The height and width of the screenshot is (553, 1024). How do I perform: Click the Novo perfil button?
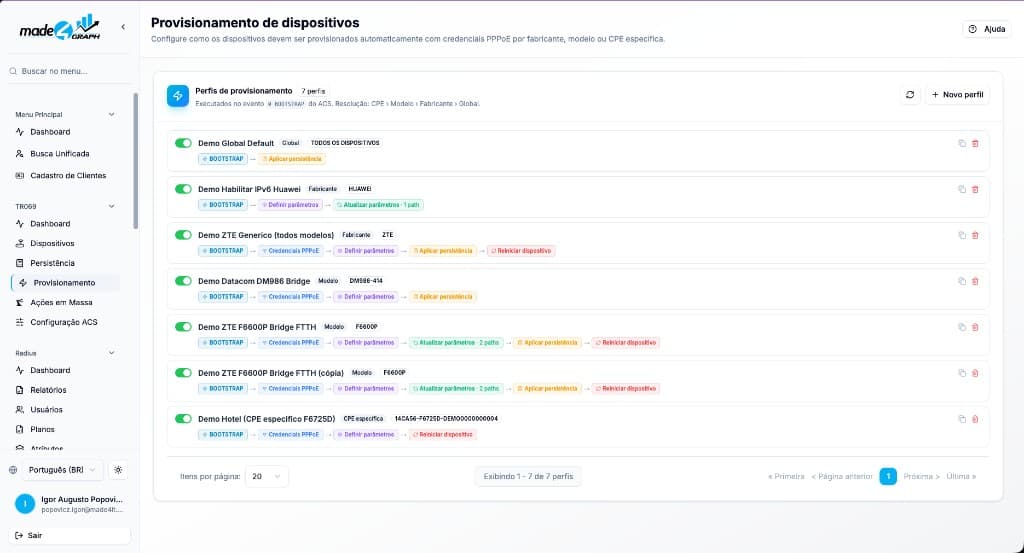click(x=957, y=95)
